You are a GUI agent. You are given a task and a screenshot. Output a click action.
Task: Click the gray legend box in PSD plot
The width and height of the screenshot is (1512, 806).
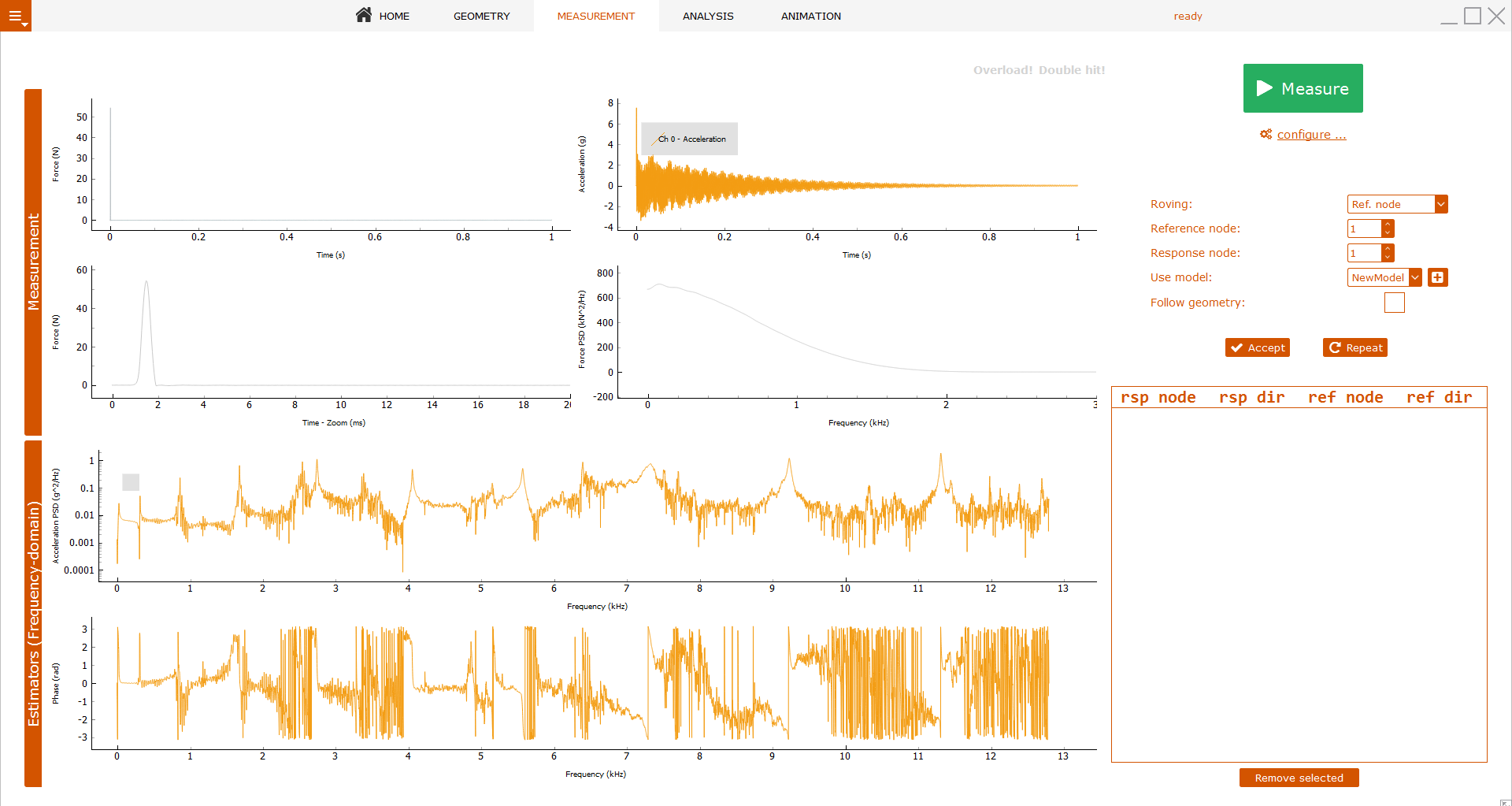coord(131,482)
